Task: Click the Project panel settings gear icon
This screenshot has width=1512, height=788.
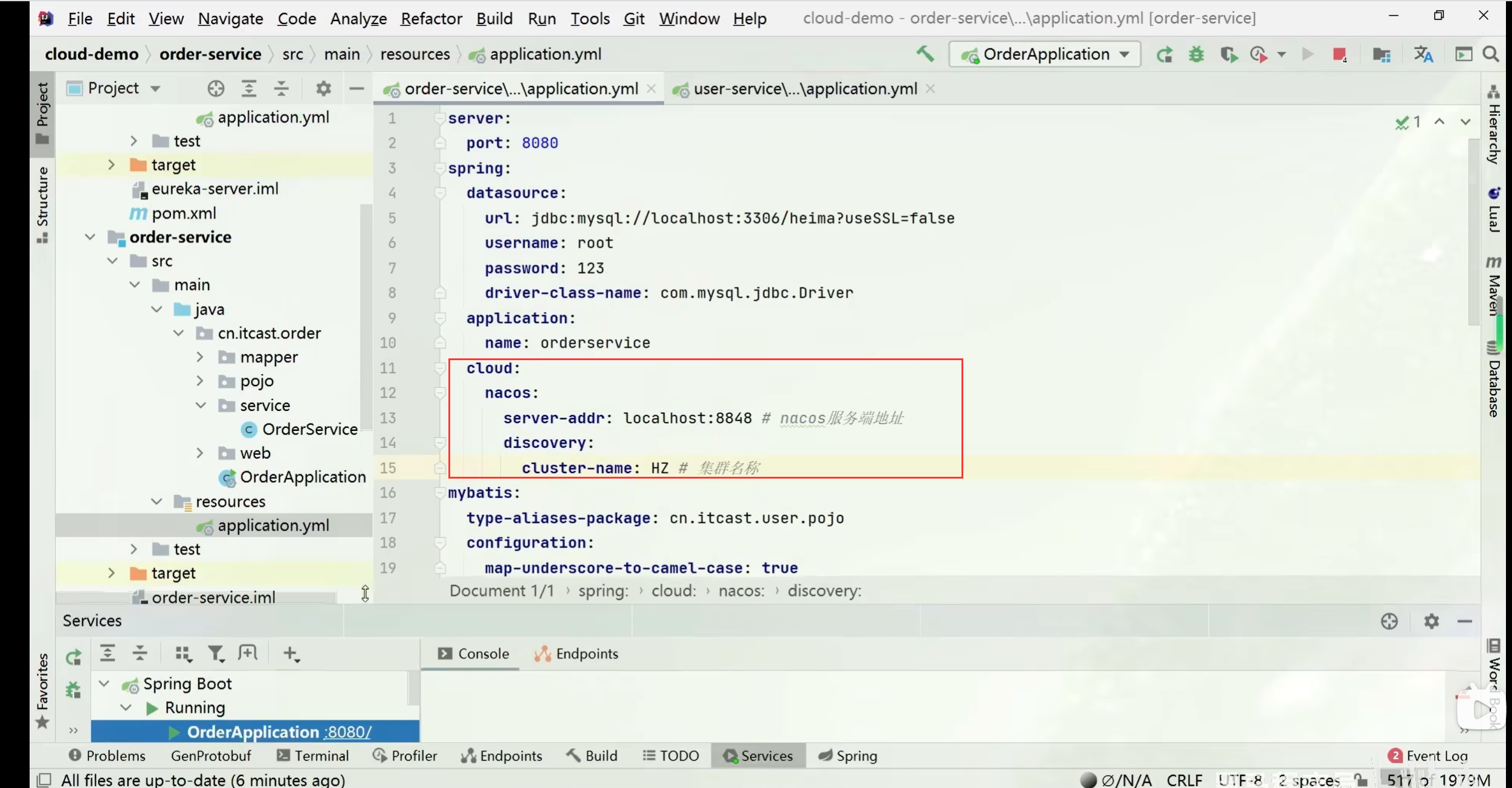Action: [x=323, y=89]
